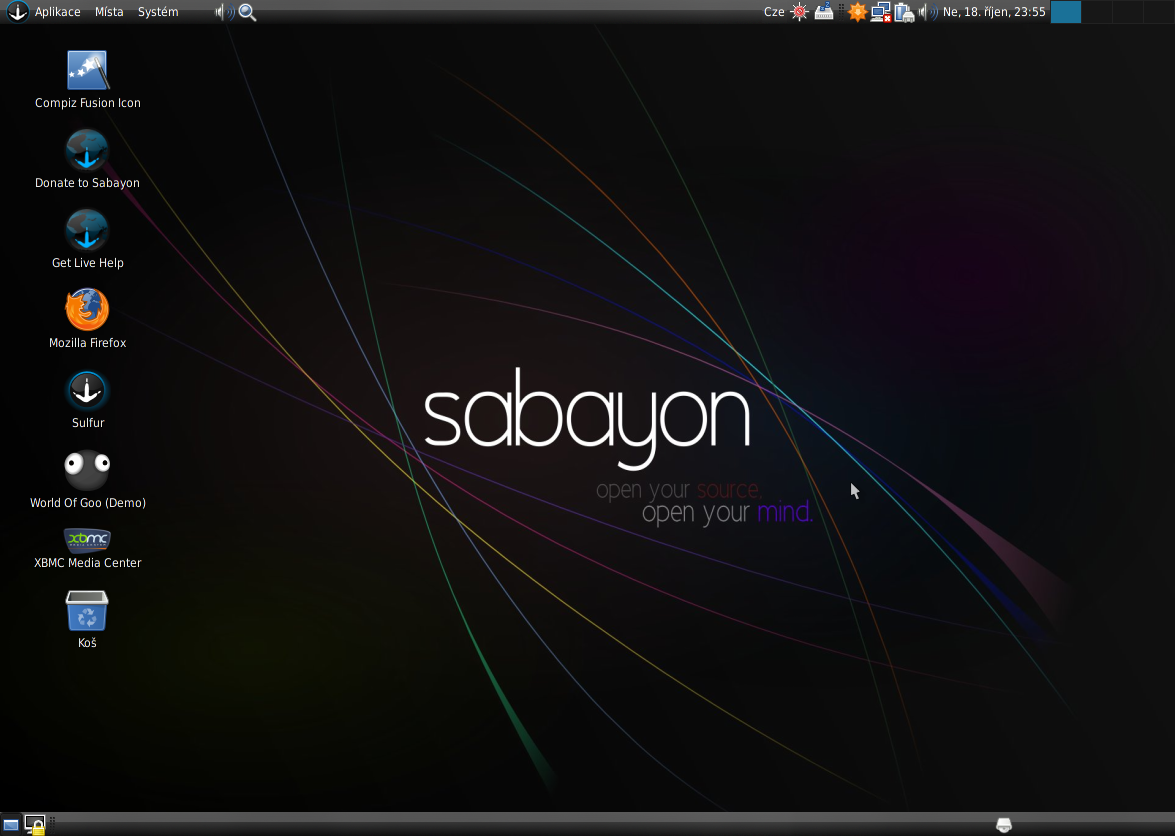Open the Aplikace menu
Screen dimensions: 1175x836
point(58,12)
